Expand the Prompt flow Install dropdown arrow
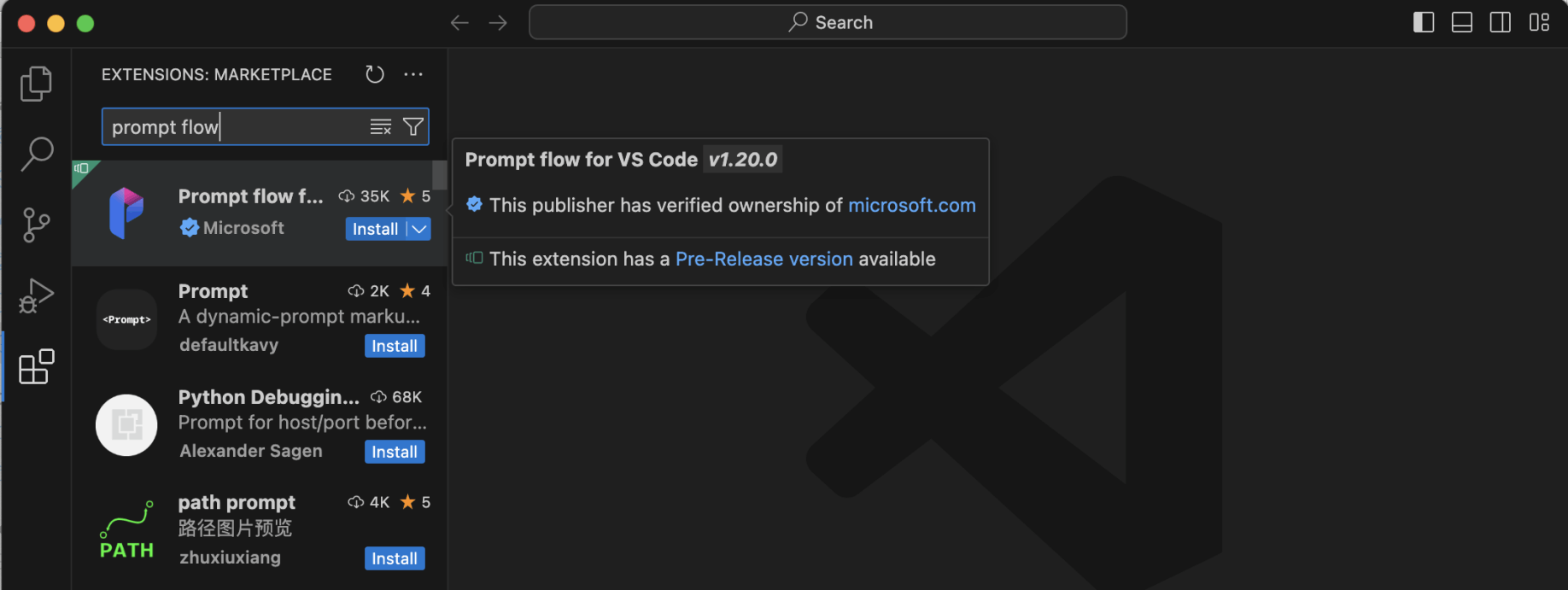Image resolution: width=1568 pixels, height=590 pixels. tap(419, 229)
